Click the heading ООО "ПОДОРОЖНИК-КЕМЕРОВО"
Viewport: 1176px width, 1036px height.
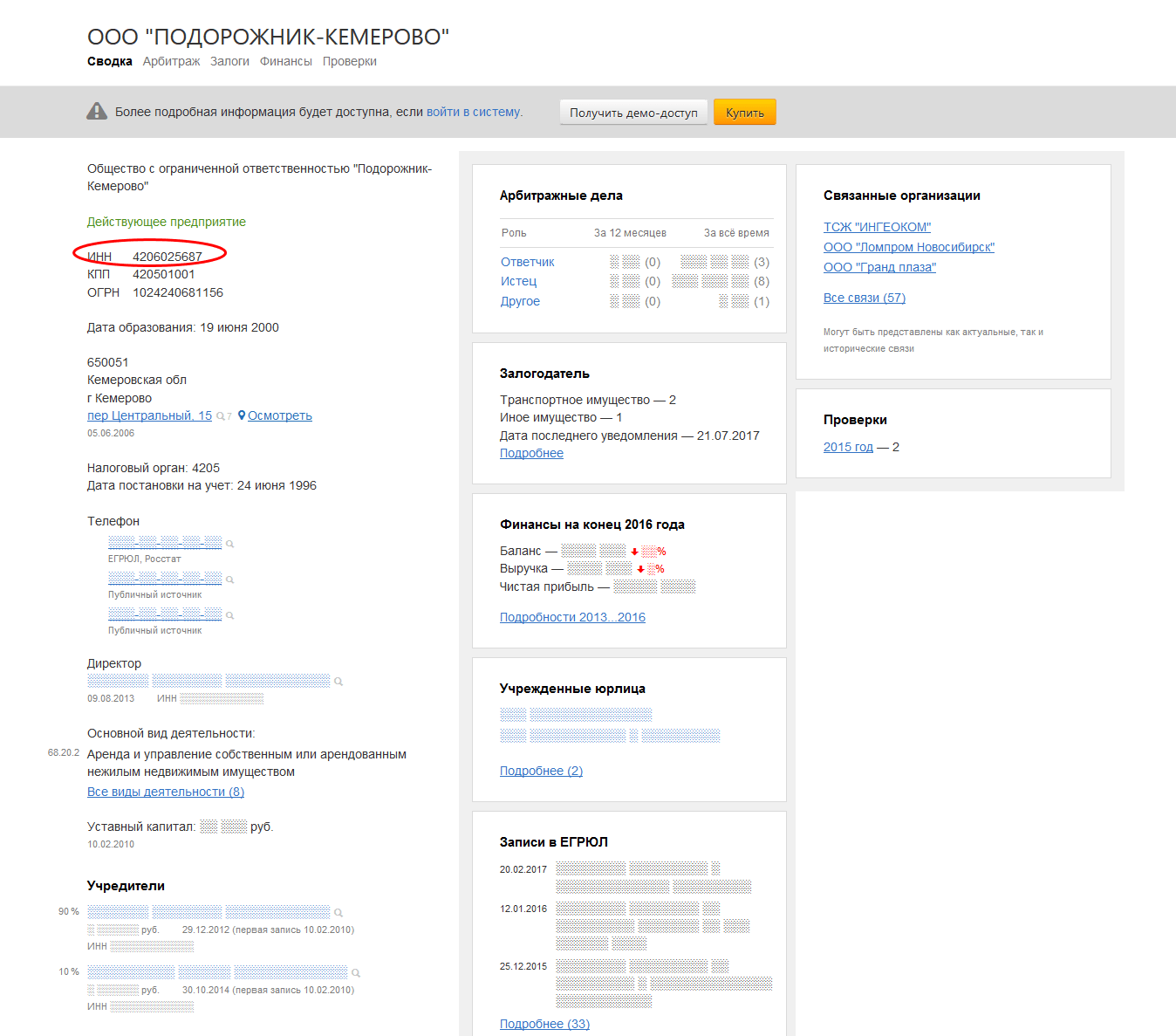[x=268, y=37]
